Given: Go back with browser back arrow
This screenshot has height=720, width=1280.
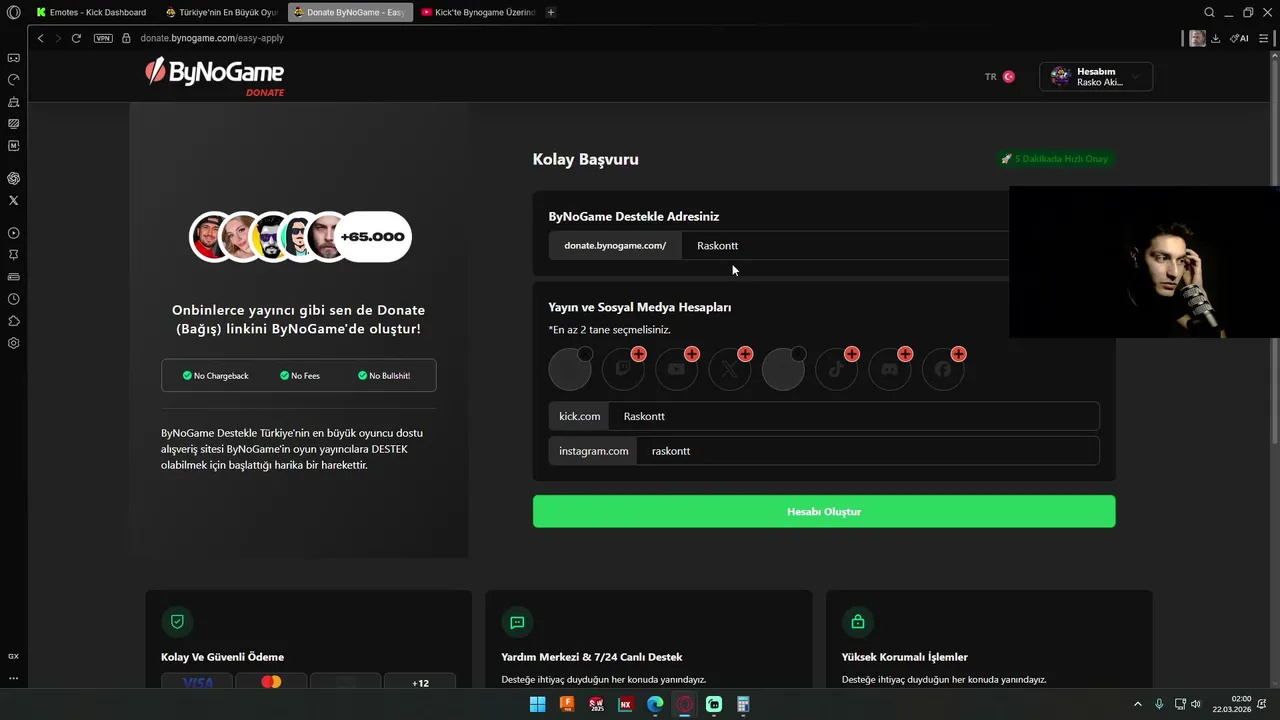Looking at the screenshot, I should [x=40, y=38].
